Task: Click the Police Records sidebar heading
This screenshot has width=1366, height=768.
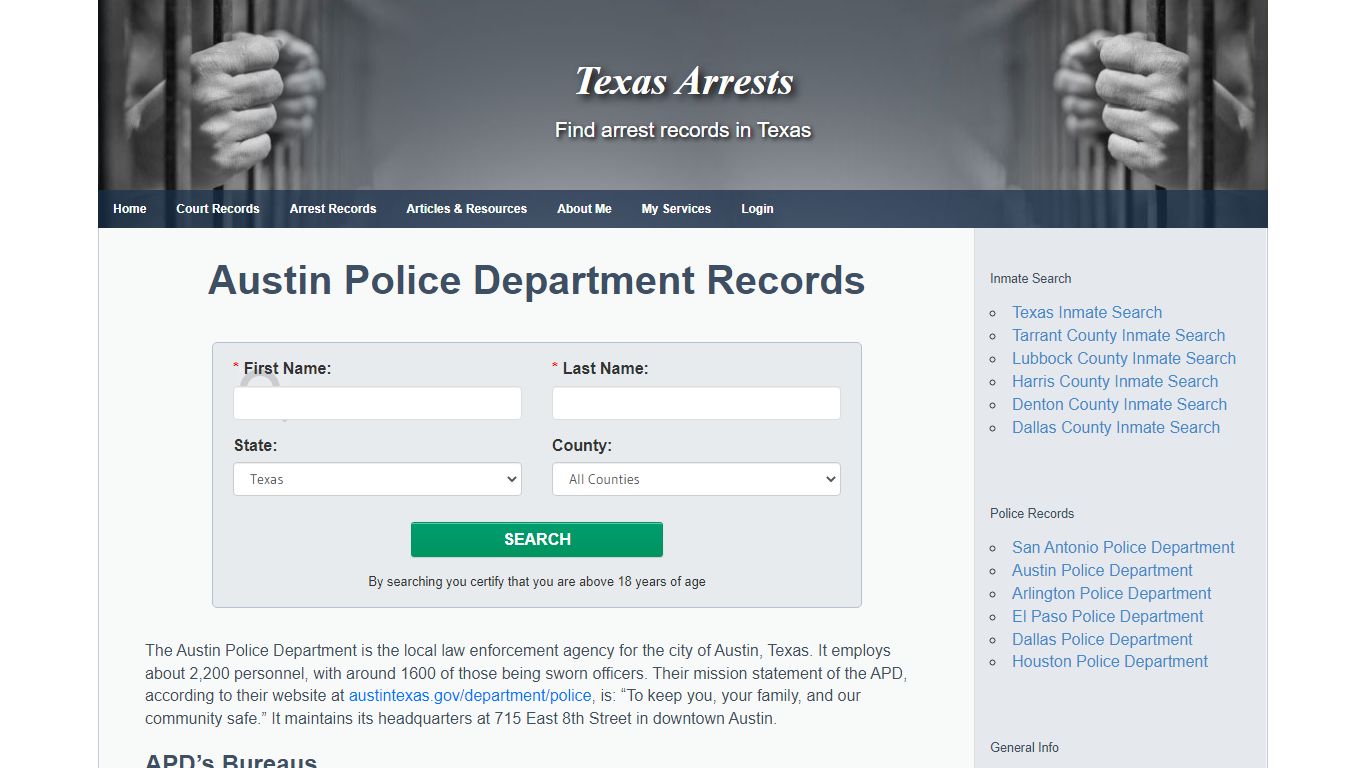Action: point(1032,513)
